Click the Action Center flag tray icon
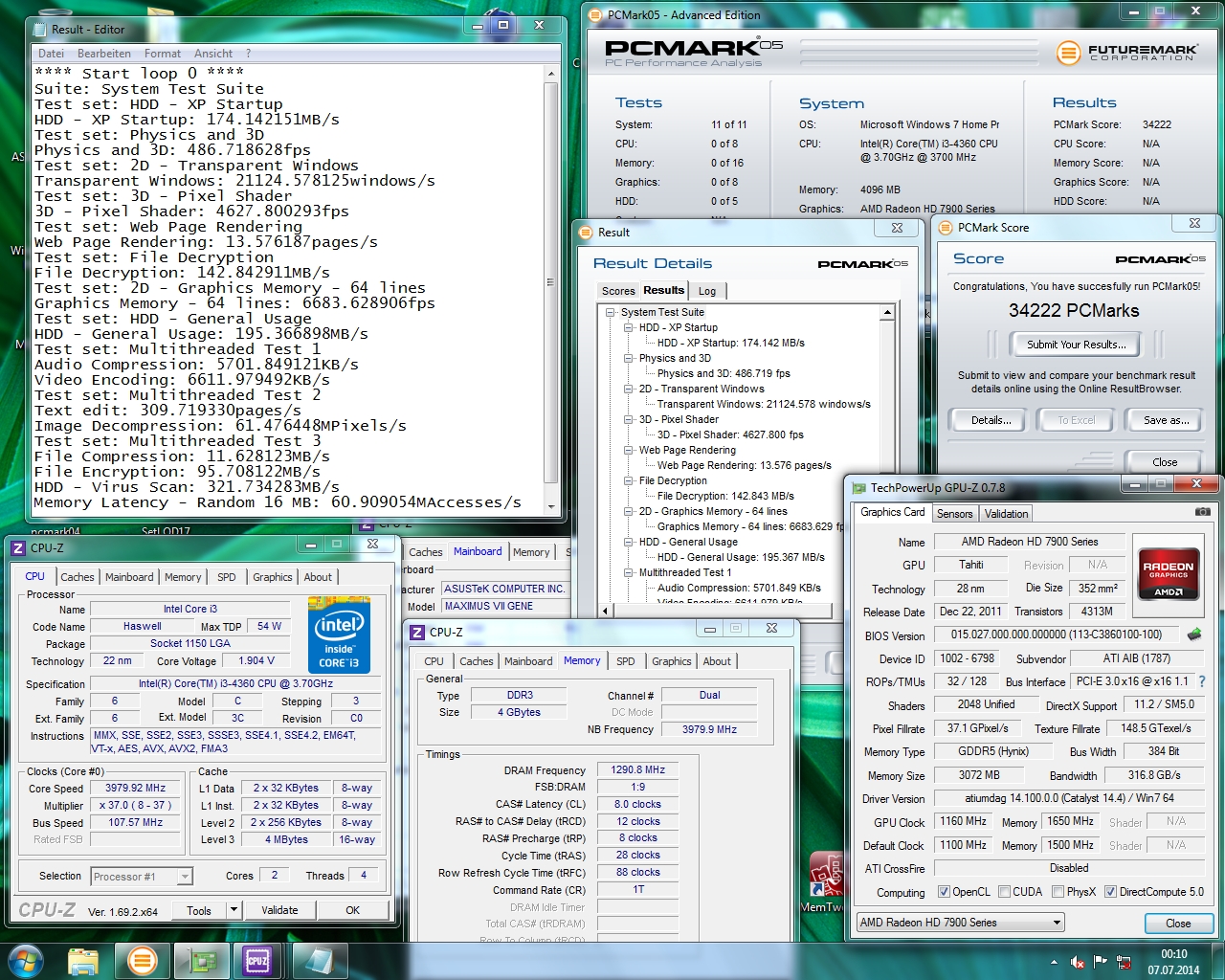Image resolution: width=1225 pixels, height=980 pixels. click(x=1101, y=962)
